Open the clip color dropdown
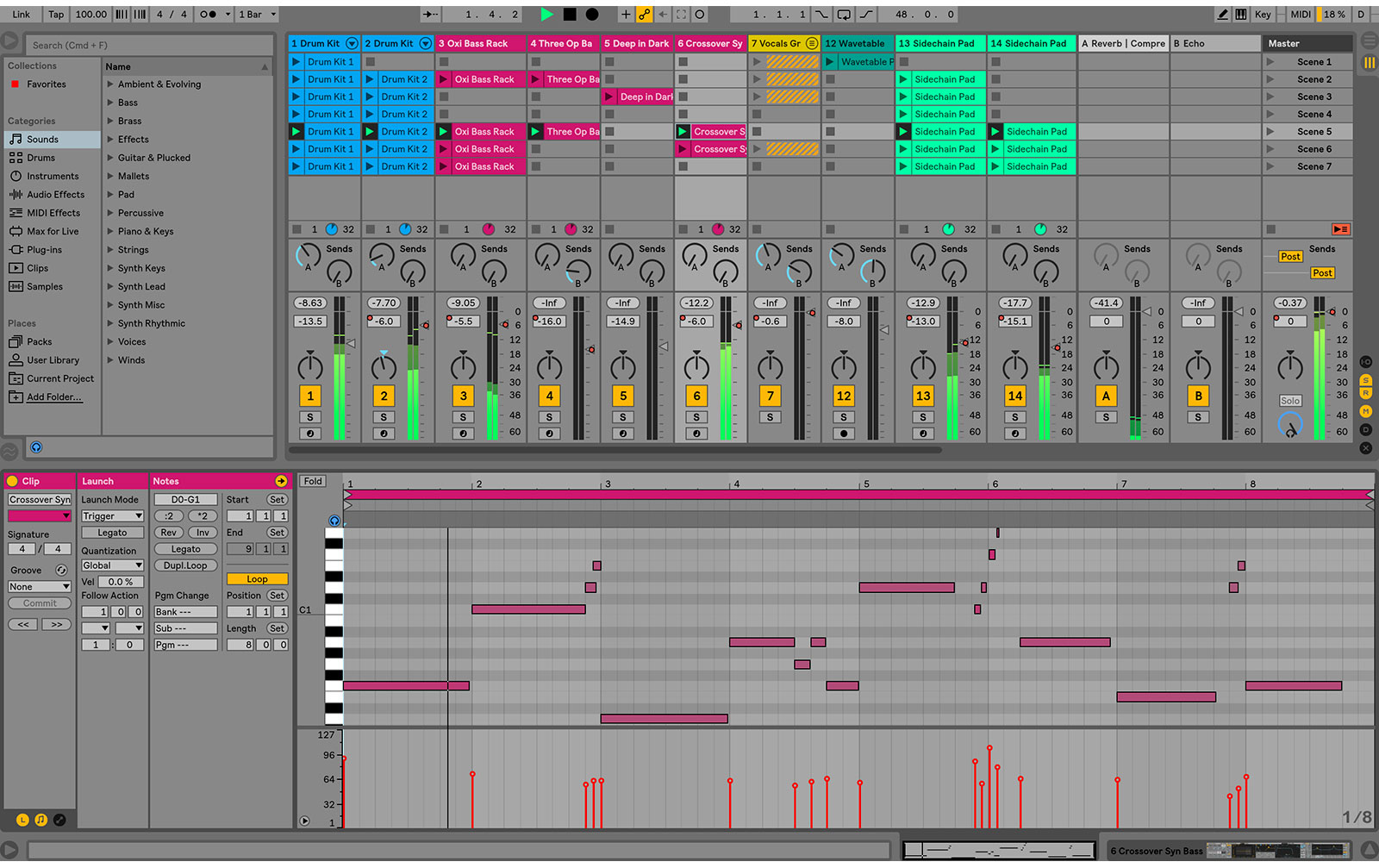The width and height of the screenshot is (1379, 868). [40, 515]
